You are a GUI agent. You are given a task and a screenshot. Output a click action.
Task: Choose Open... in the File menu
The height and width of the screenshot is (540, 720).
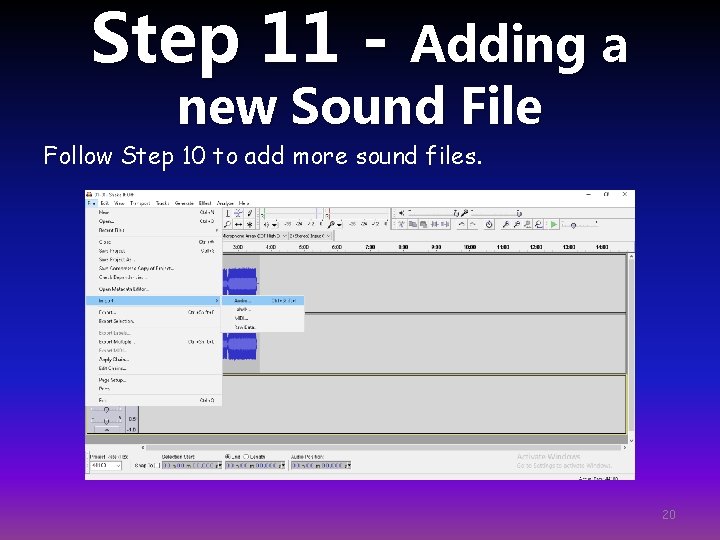pyautogui.click(x=154, y=221)
